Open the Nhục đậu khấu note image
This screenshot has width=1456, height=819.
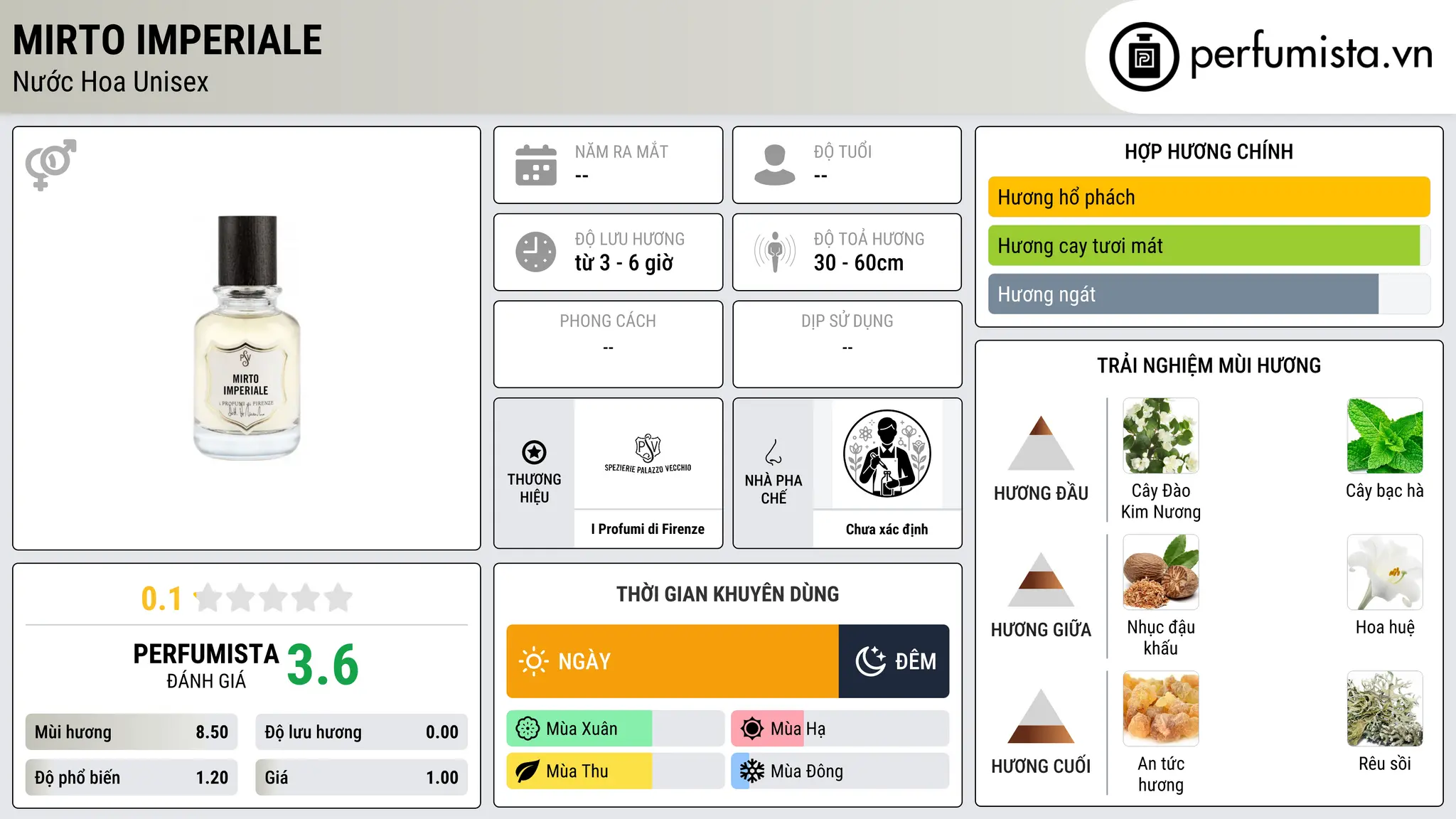tap(1161, 572)
